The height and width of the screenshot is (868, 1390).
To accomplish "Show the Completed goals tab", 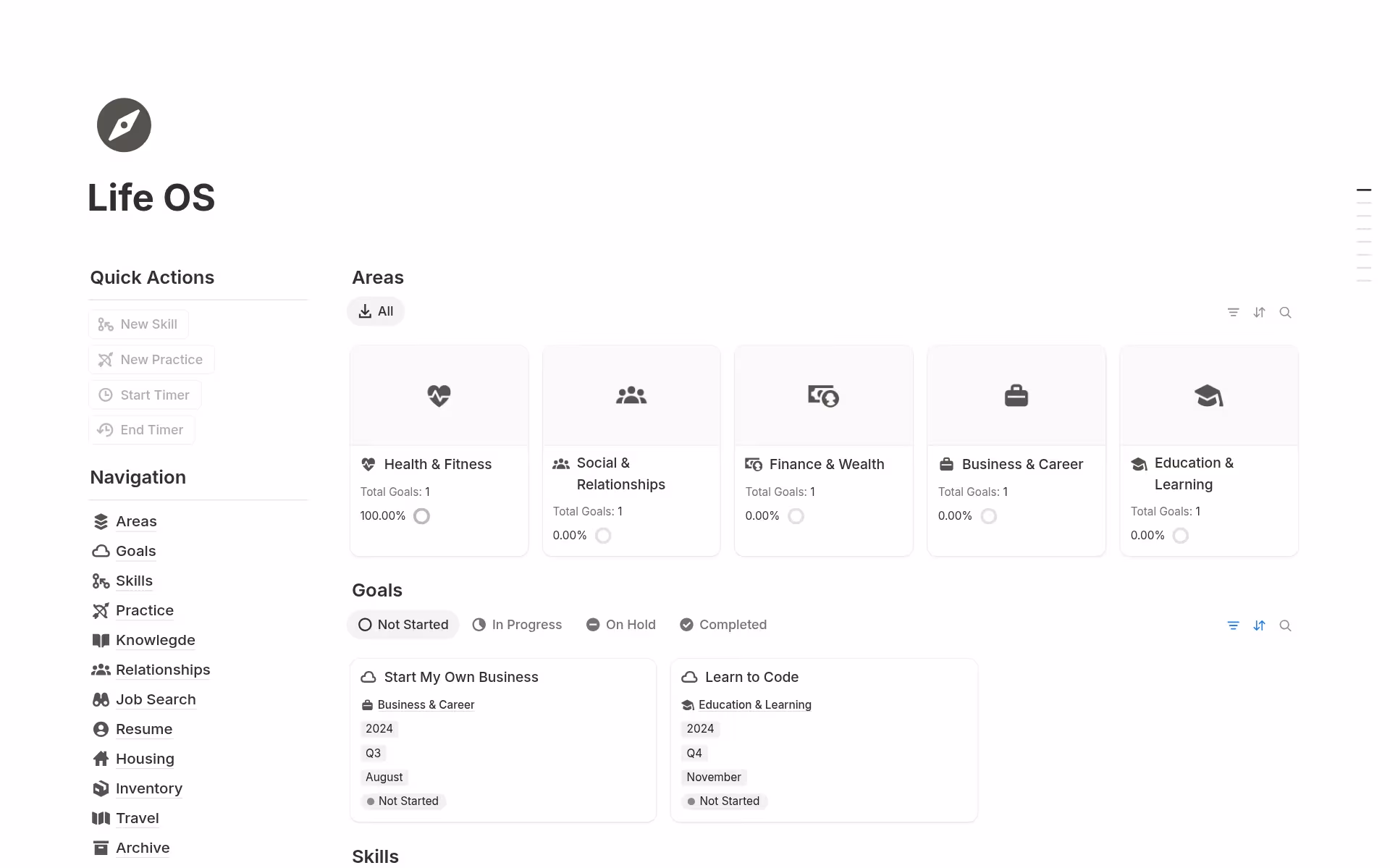I will (723, 625).
